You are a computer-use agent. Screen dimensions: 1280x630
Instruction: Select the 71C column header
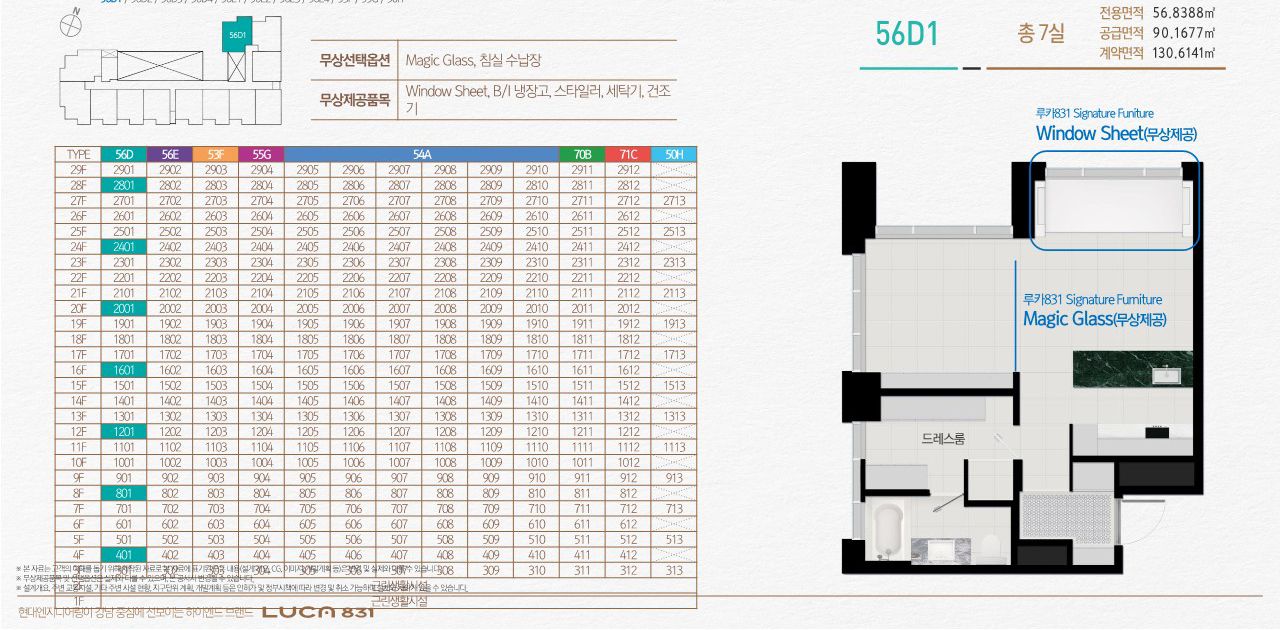click(629, 154)
